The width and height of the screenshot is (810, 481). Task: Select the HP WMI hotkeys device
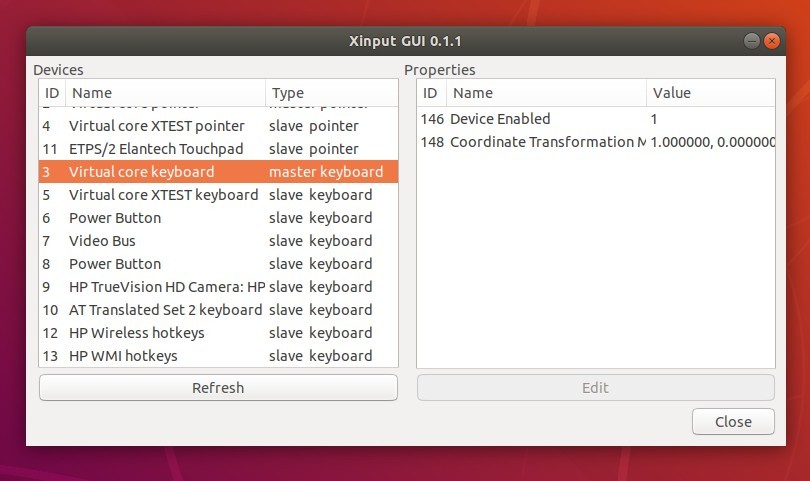[219, 355]
